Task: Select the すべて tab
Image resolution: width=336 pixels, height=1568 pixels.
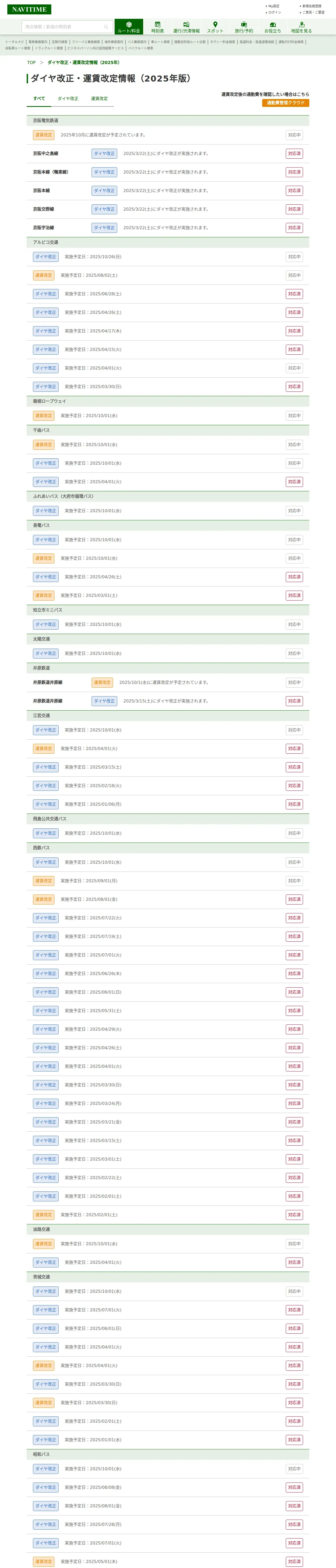Action: click(39, 99)
